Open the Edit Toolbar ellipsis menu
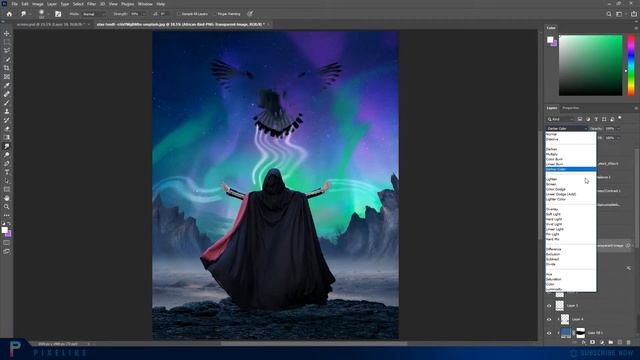This screenshot has height=360, width=640. (x=7, y=215)
